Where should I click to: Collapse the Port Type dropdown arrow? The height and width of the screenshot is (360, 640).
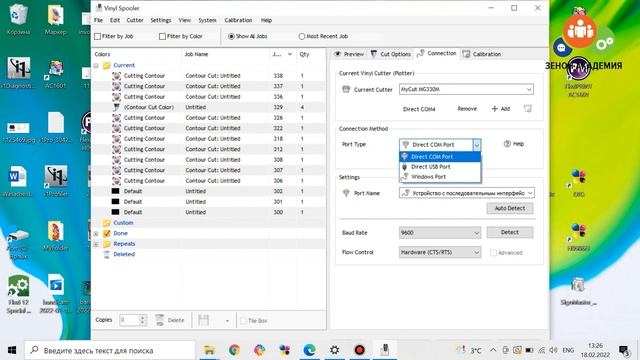click(476, 144)
